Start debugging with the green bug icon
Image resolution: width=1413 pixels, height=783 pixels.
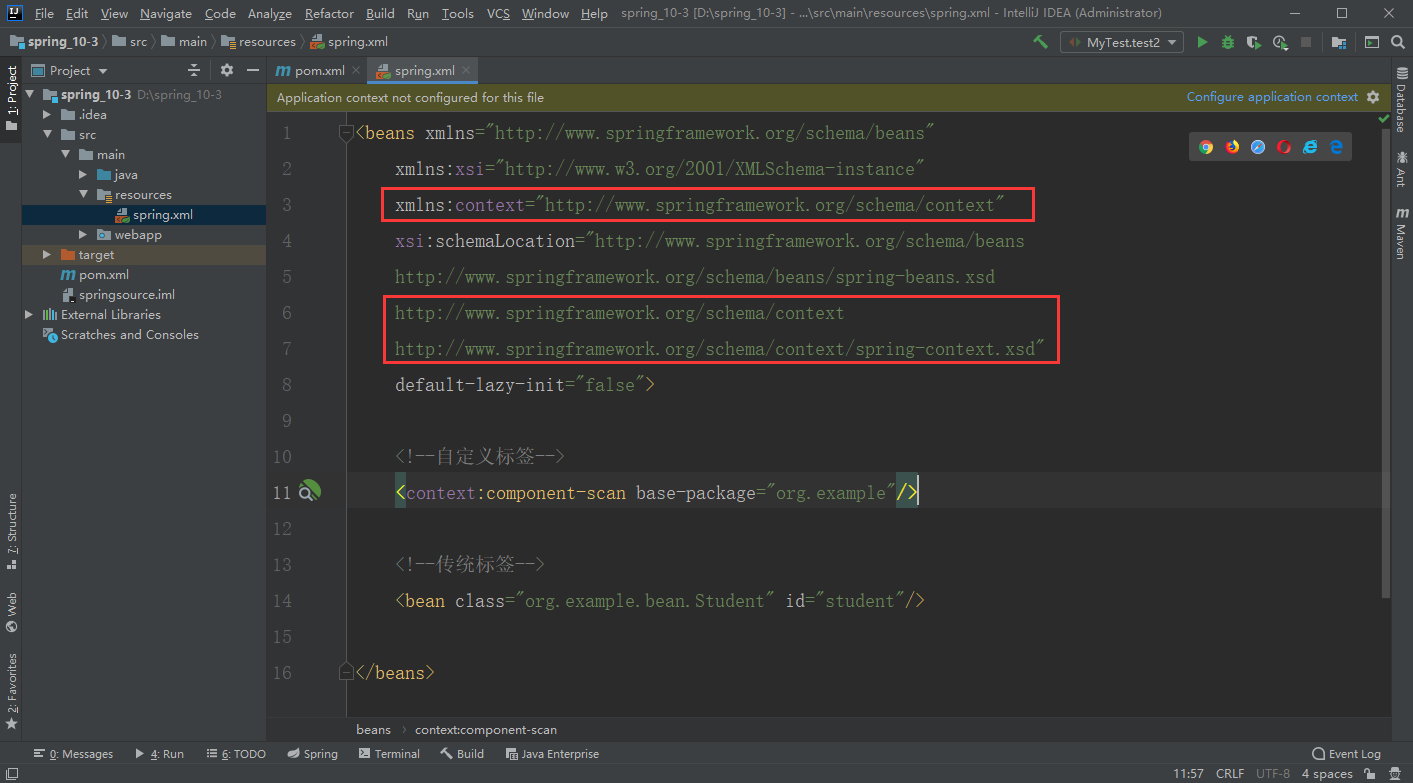1228,42
